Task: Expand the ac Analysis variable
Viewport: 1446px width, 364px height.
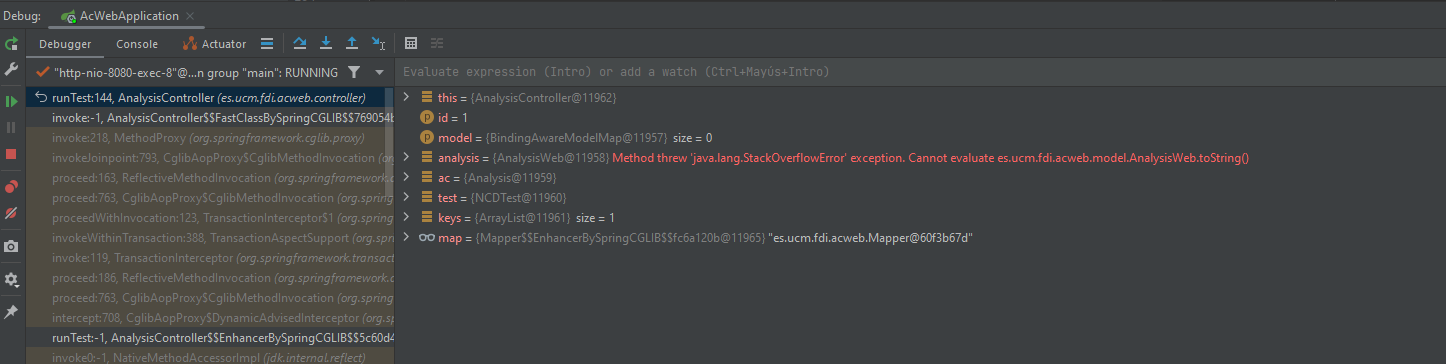Action: (x=406, y=178)
